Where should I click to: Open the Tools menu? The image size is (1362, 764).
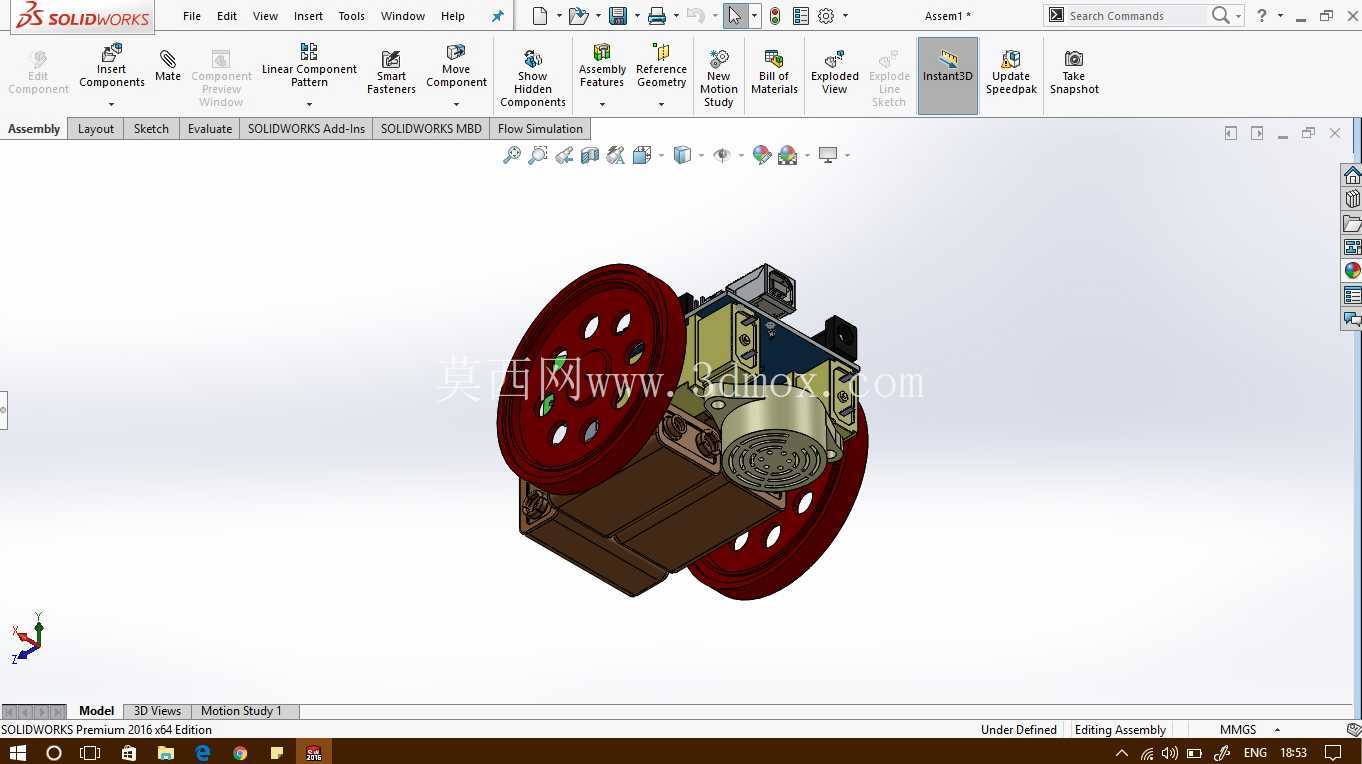point(351,16)
